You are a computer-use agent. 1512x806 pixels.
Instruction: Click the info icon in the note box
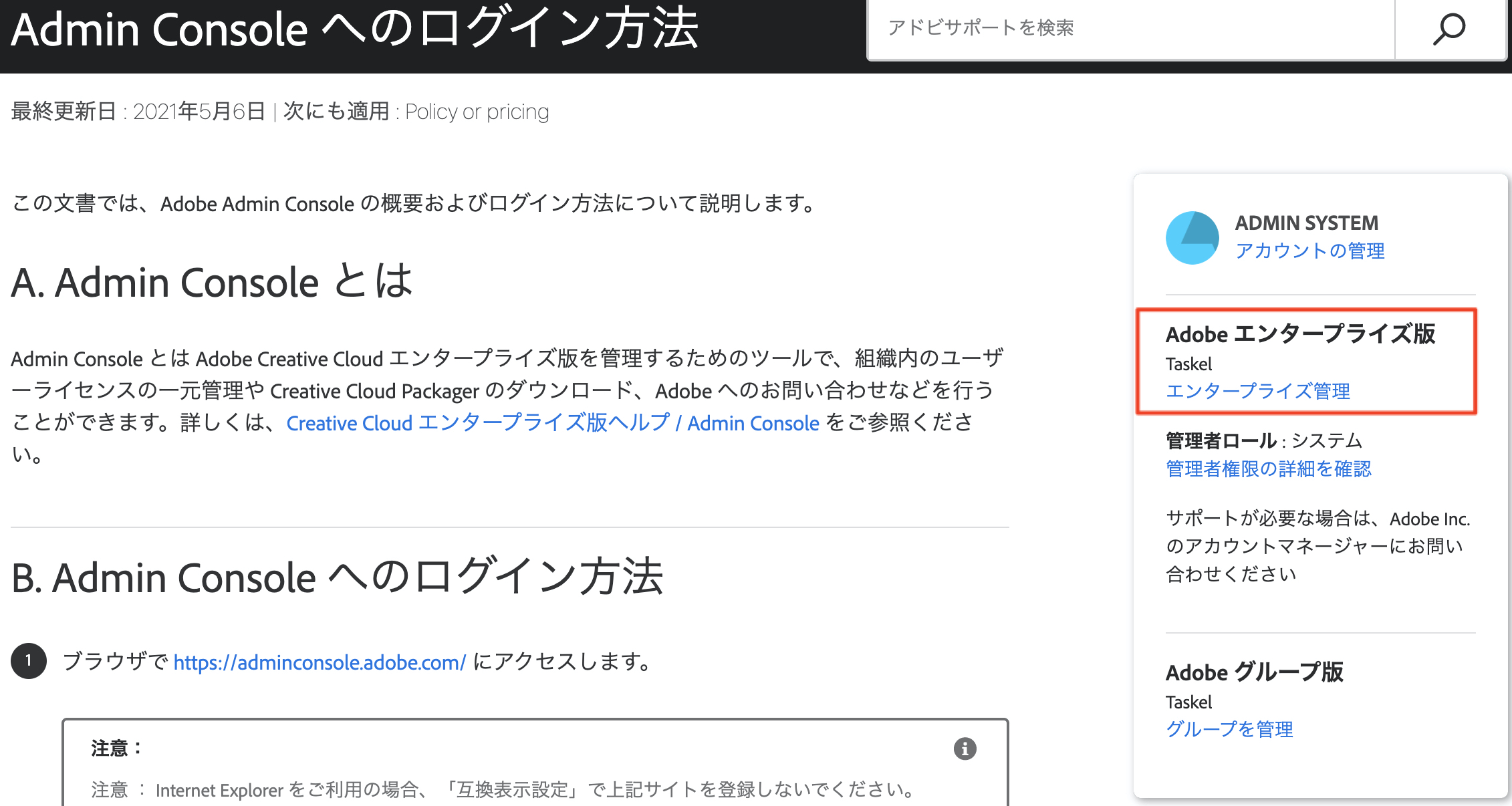point(965,749)
